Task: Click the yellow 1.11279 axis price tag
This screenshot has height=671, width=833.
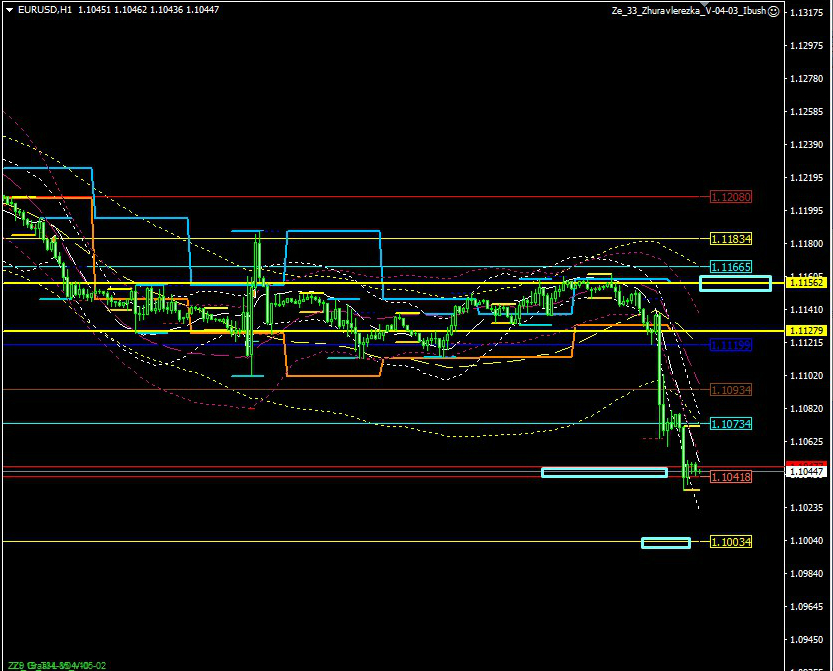Action: tap(806, 331)
